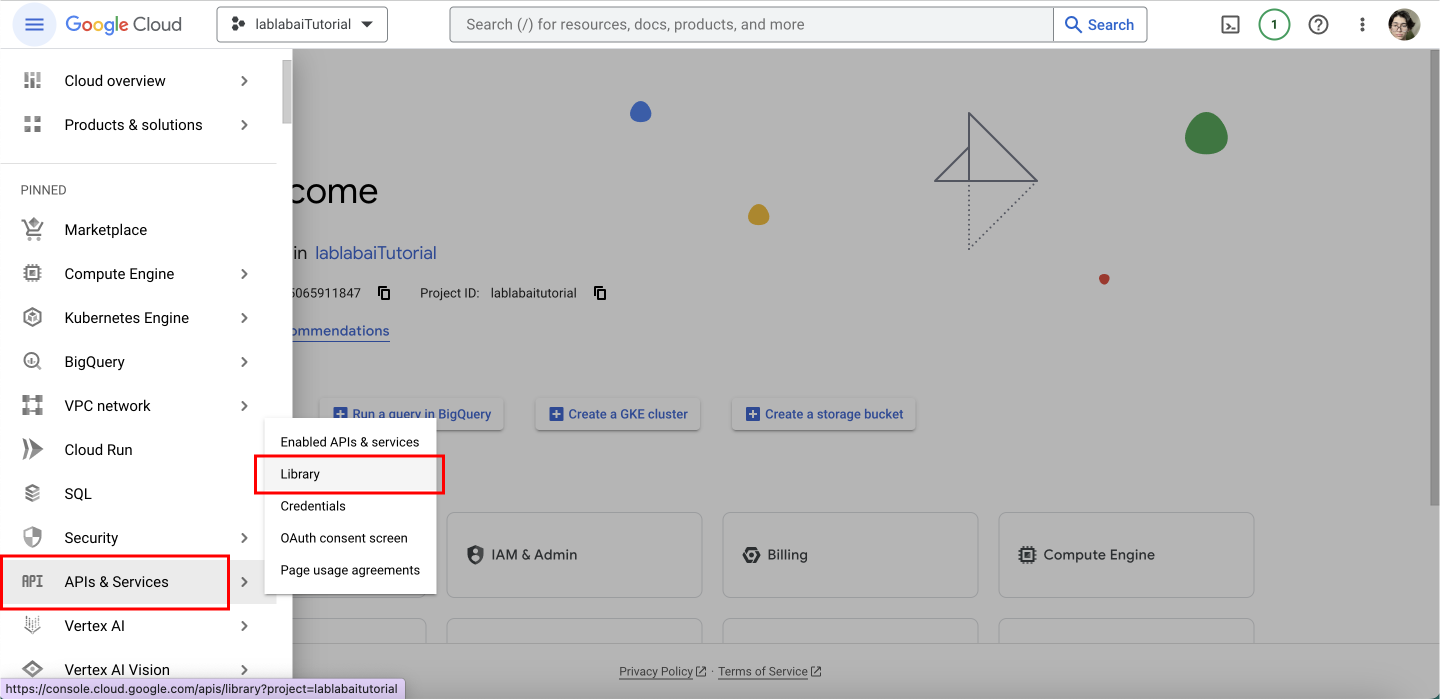Focus the resource search field
This screenshot has width=1440, height=699.
coord(752,24)
